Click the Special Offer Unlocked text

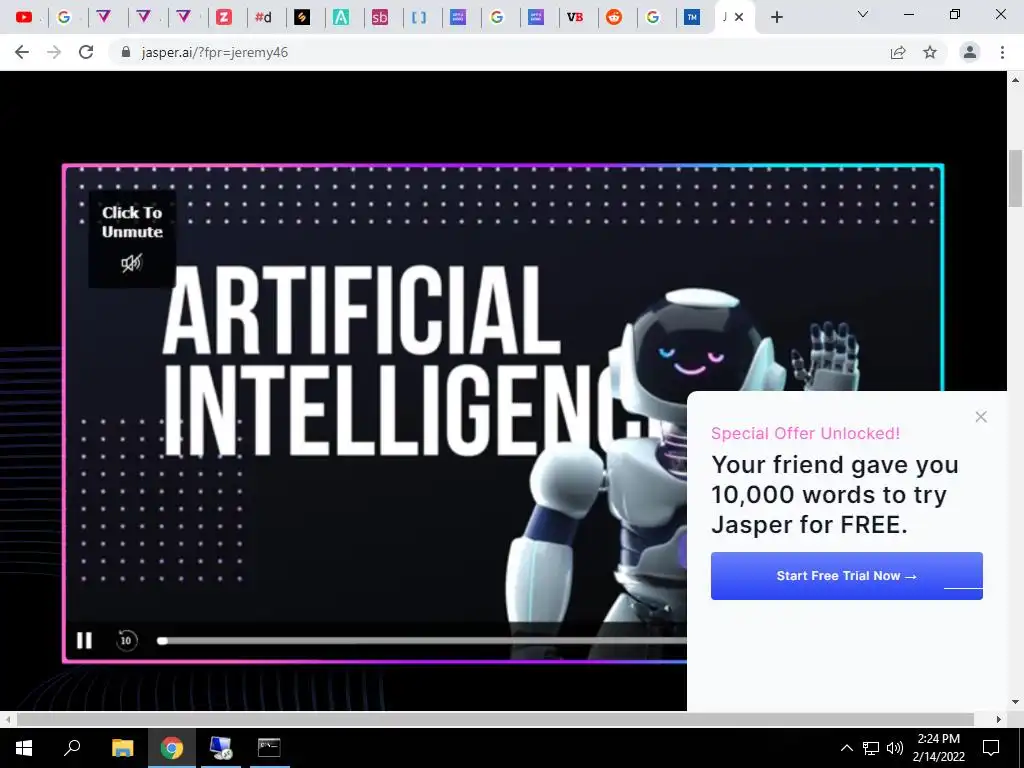pos(805,433)
